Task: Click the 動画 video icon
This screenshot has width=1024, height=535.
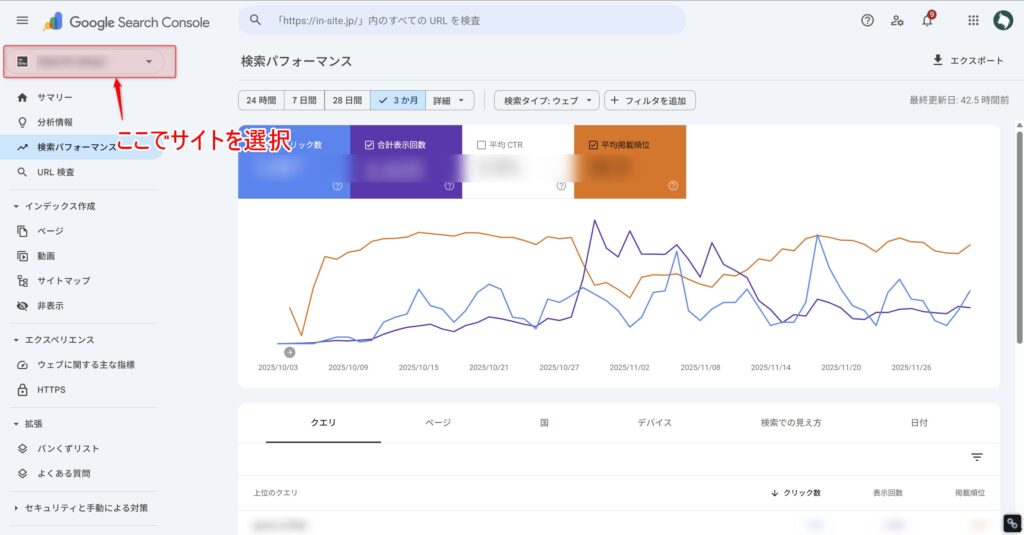Action: click(x=22, y=256)
